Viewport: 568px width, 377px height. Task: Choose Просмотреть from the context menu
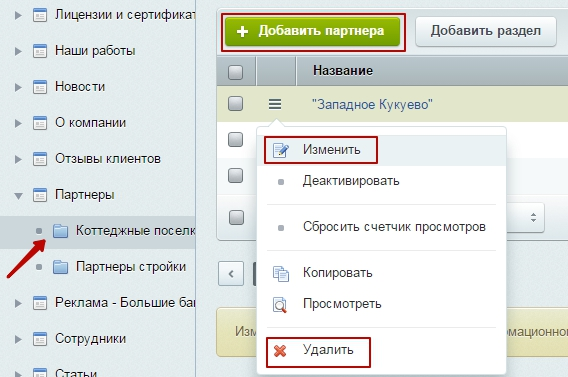click(381, 304)
